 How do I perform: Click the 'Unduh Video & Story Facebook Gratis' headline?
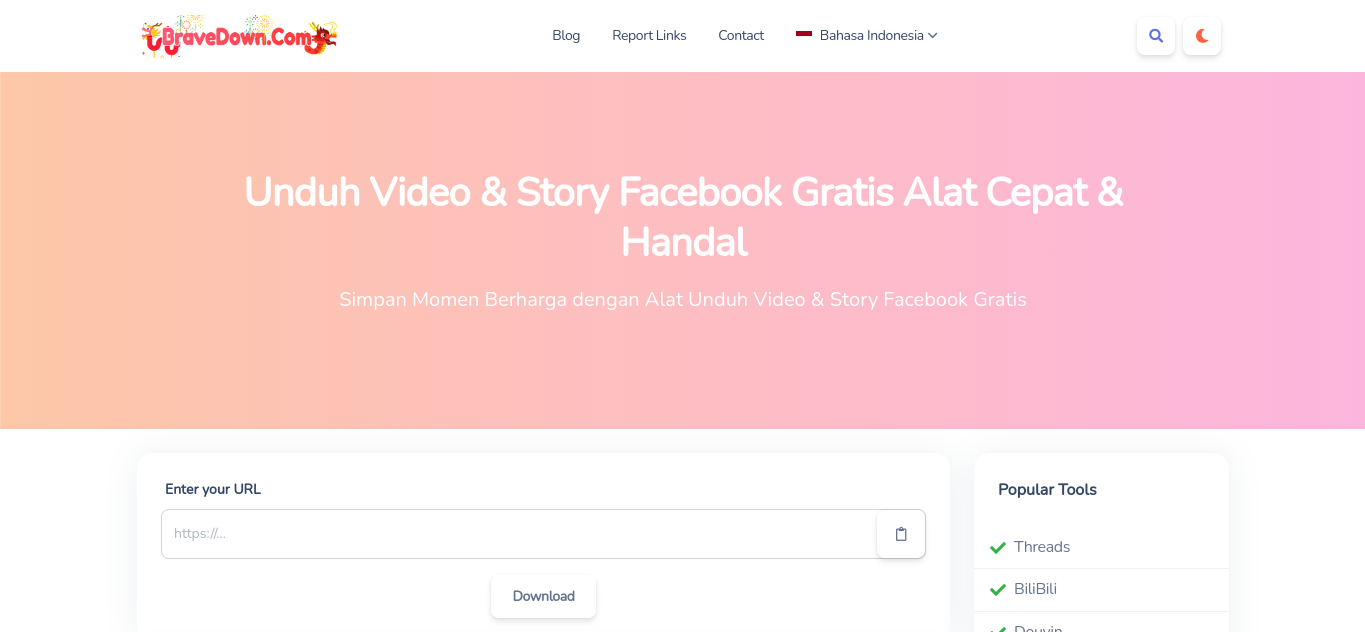point(684,216)
